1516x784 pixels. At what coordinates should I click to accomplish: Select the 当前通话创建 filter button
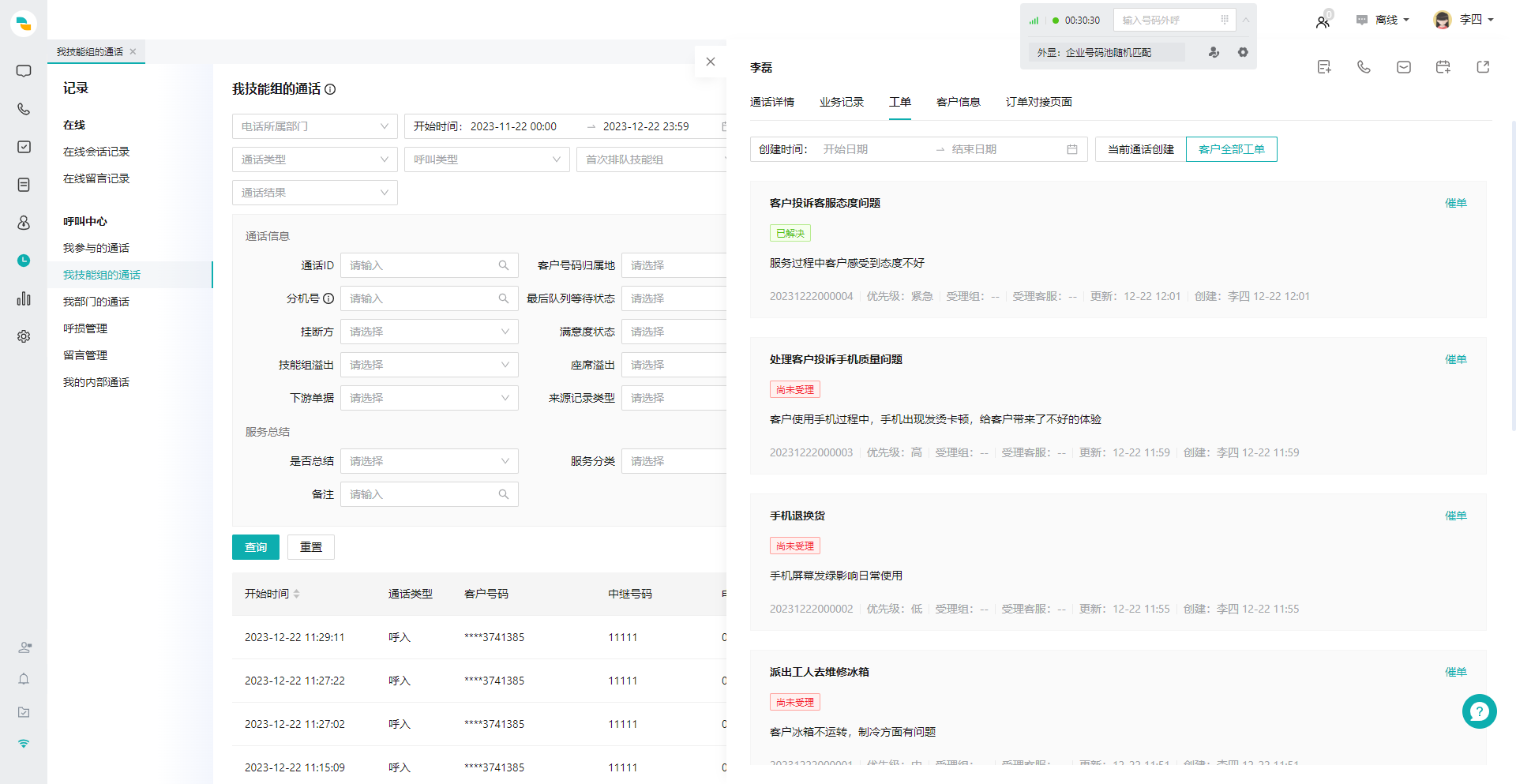point(1141,149)
